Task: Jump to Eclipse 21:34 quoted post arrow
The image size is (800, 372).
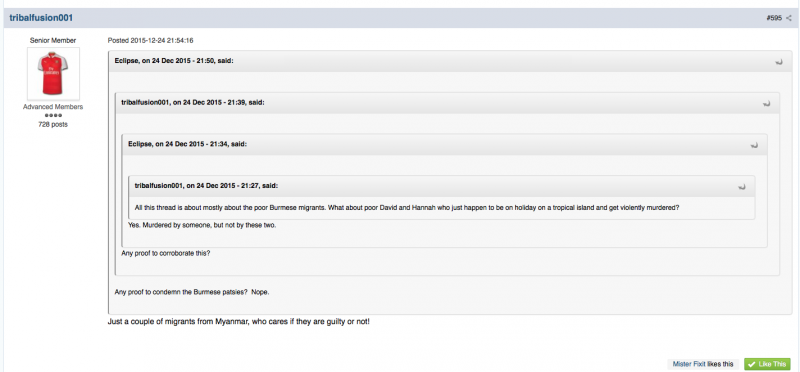Action: click(x=754, y=145)
